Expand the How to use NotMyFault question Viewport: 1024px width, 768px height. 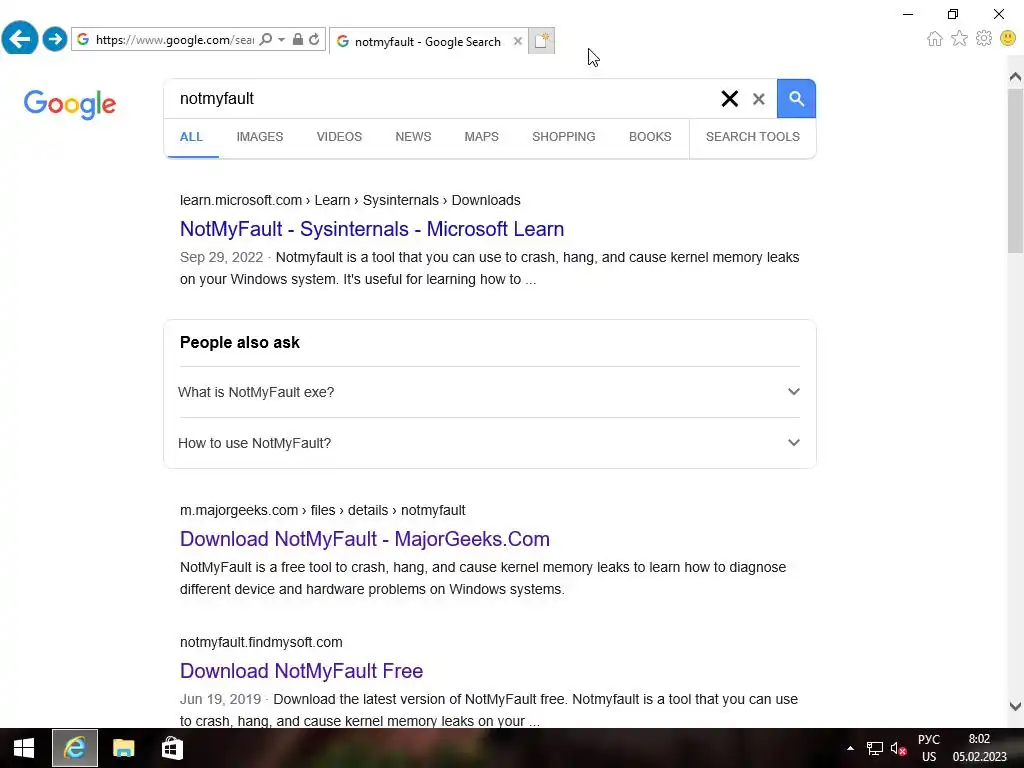tap(489, 443)
